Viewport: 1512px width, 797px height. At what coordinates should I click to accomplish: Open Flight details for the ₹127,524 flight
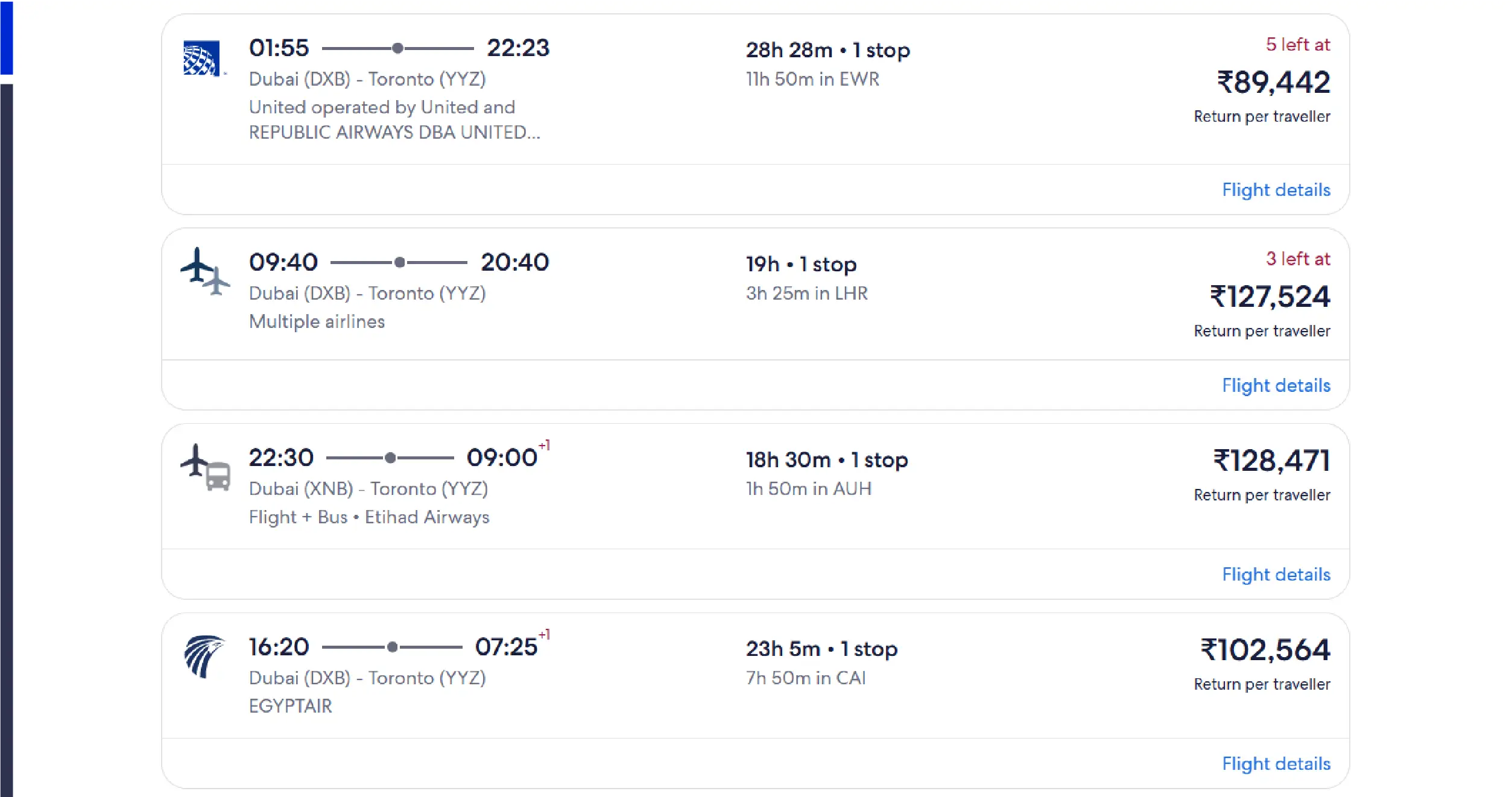[x=1276, y=385]
